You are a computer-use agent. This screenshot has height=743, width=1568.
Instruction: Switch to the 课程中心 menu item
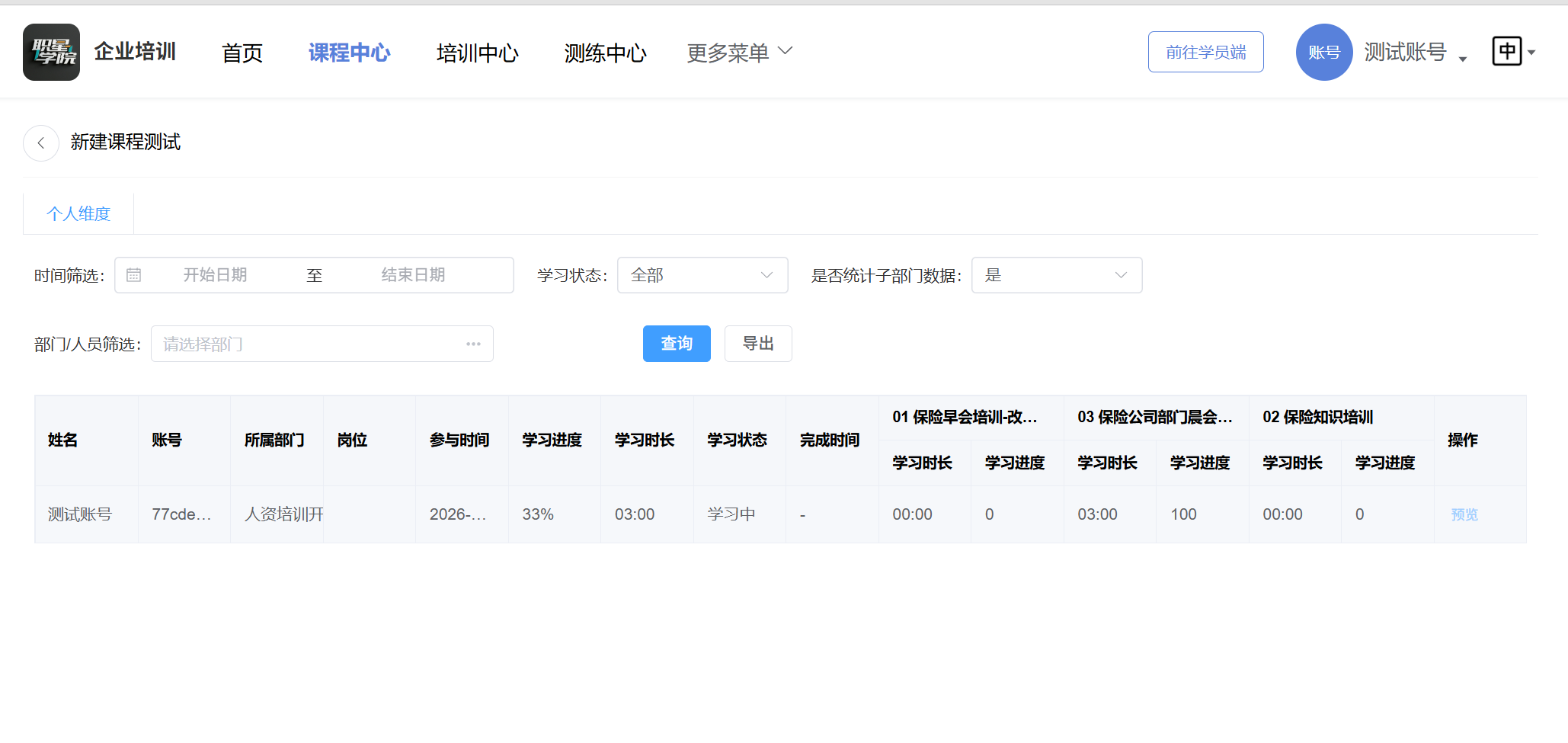pos(349,52)
